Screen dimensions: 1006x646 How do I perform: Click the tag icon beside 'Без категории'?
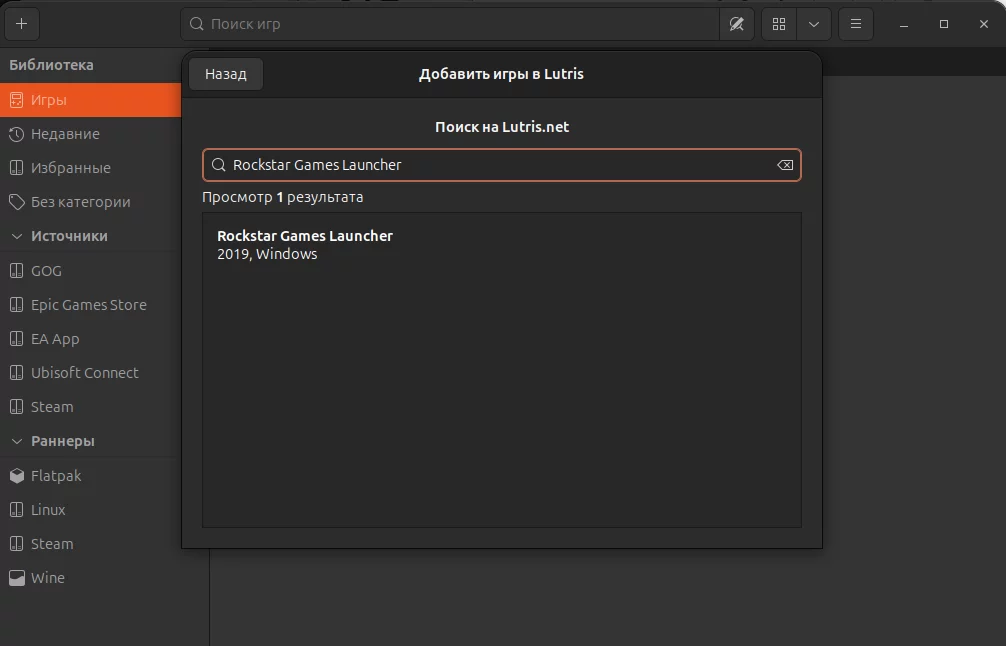pyautogui.click(x=17, y=202)
